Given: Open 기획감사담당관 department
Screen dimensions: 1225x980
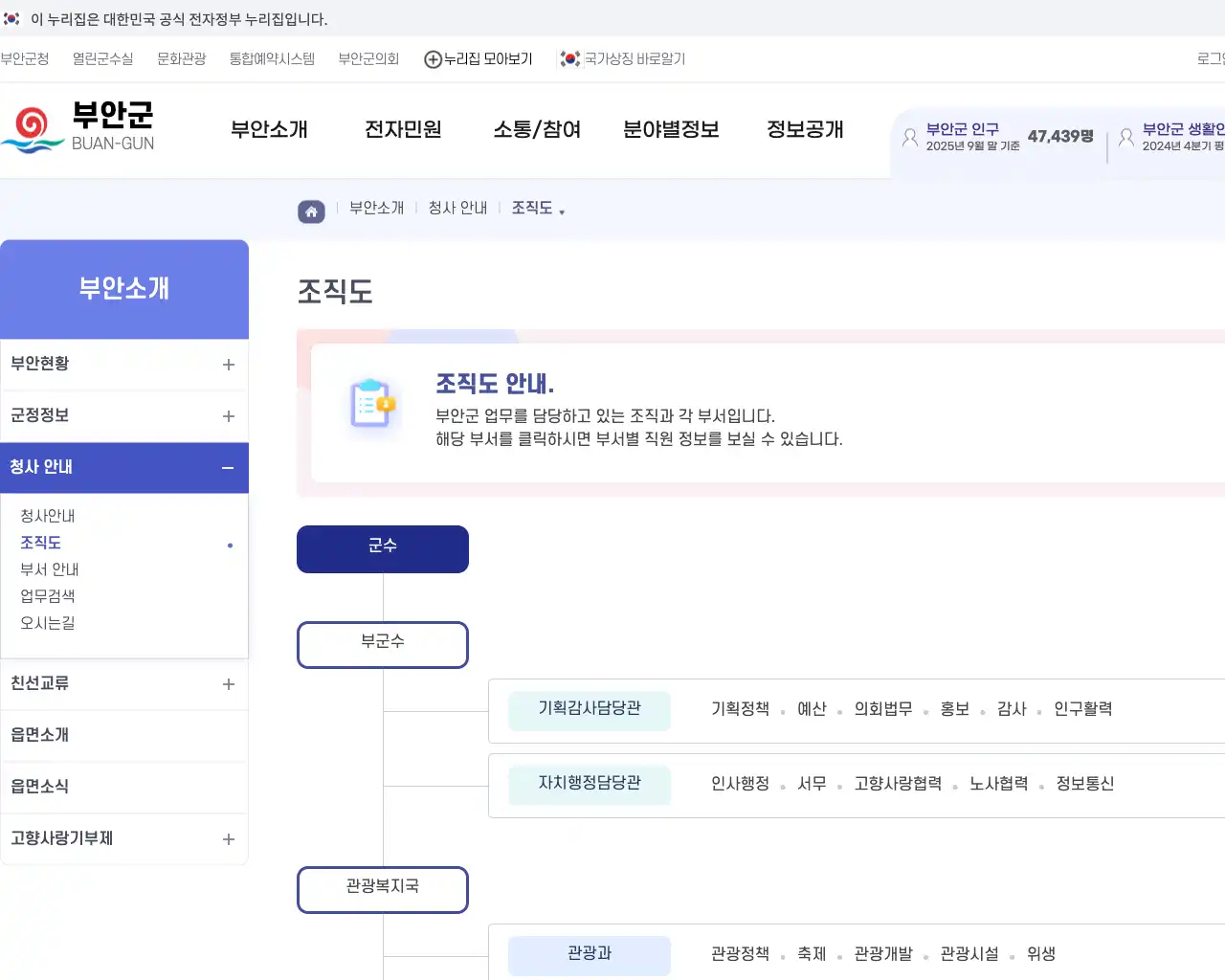Looking at the screenshot, I should [x=590, y=710].
